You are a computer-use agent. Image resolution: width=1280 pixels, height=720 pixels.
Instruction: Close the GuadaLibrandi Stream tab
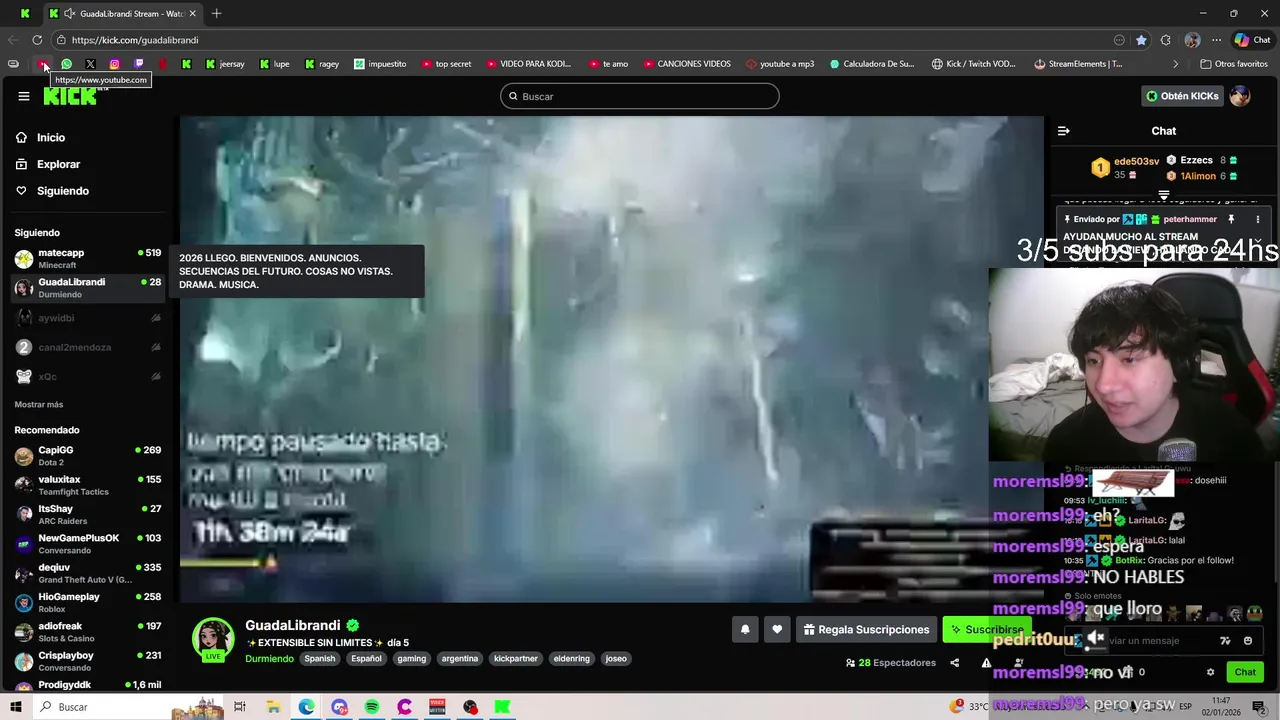[192, 13]
